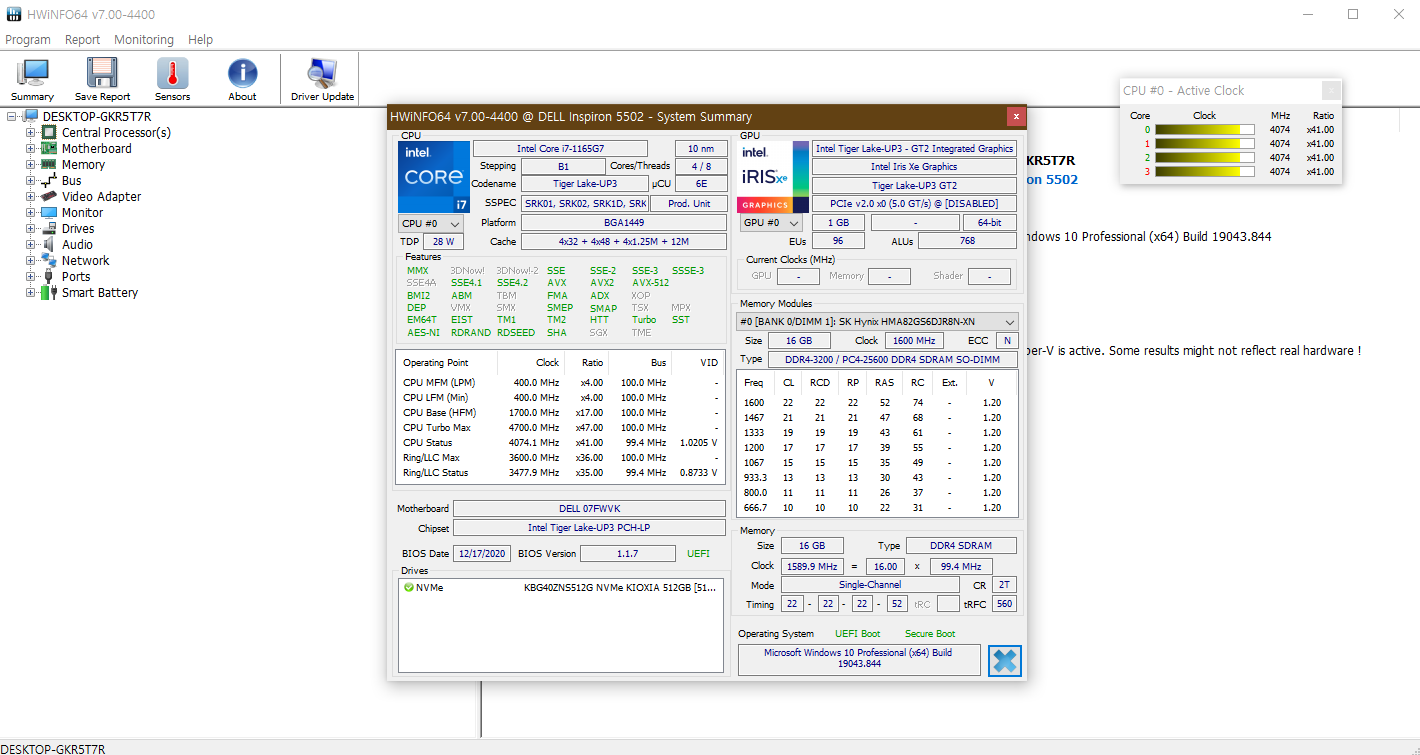Open the CPU #0 selector dropdown
This screenshot has width=1420, height=755.
pos(430,224)
